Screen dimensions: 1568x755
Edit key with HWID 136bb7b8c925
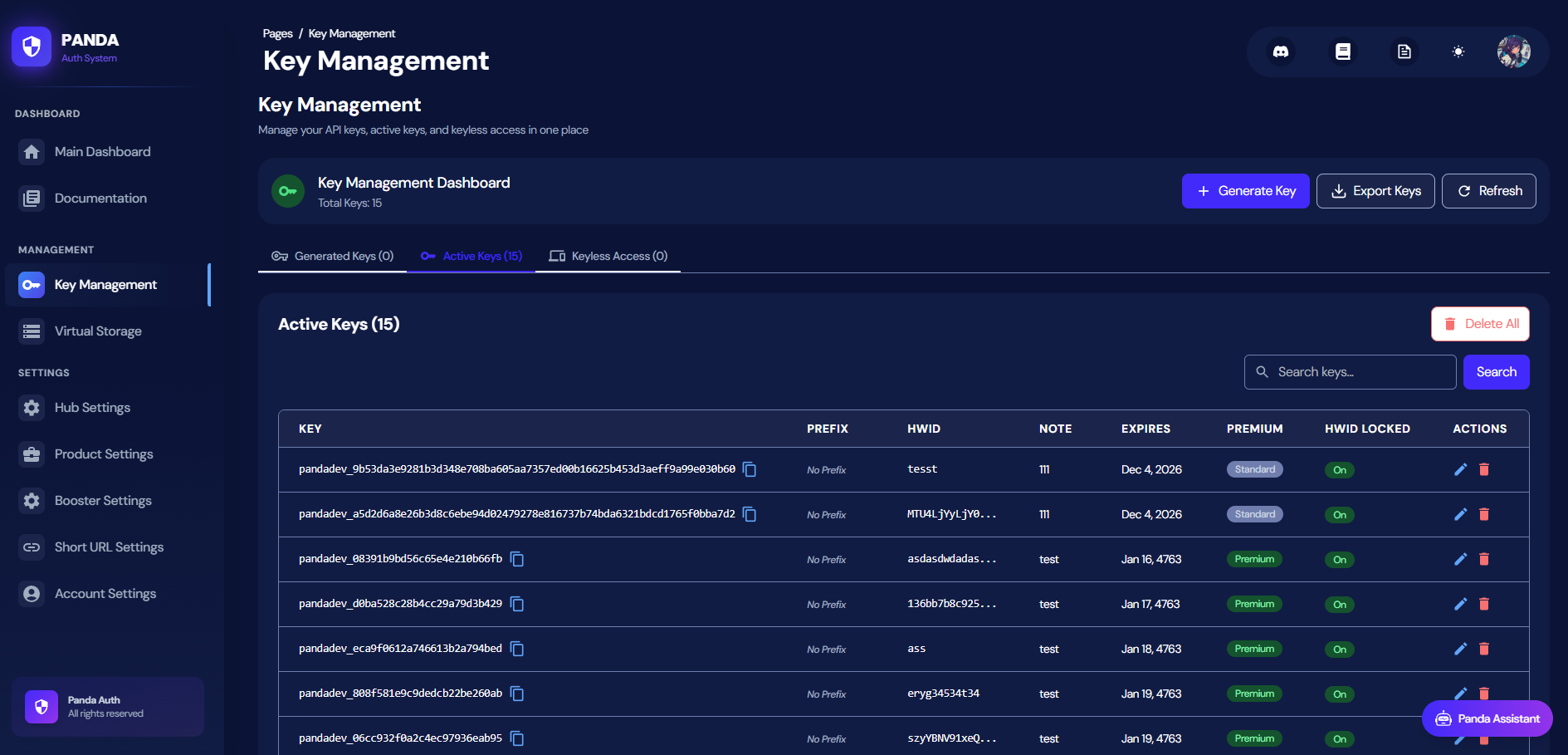point(1460,604)
